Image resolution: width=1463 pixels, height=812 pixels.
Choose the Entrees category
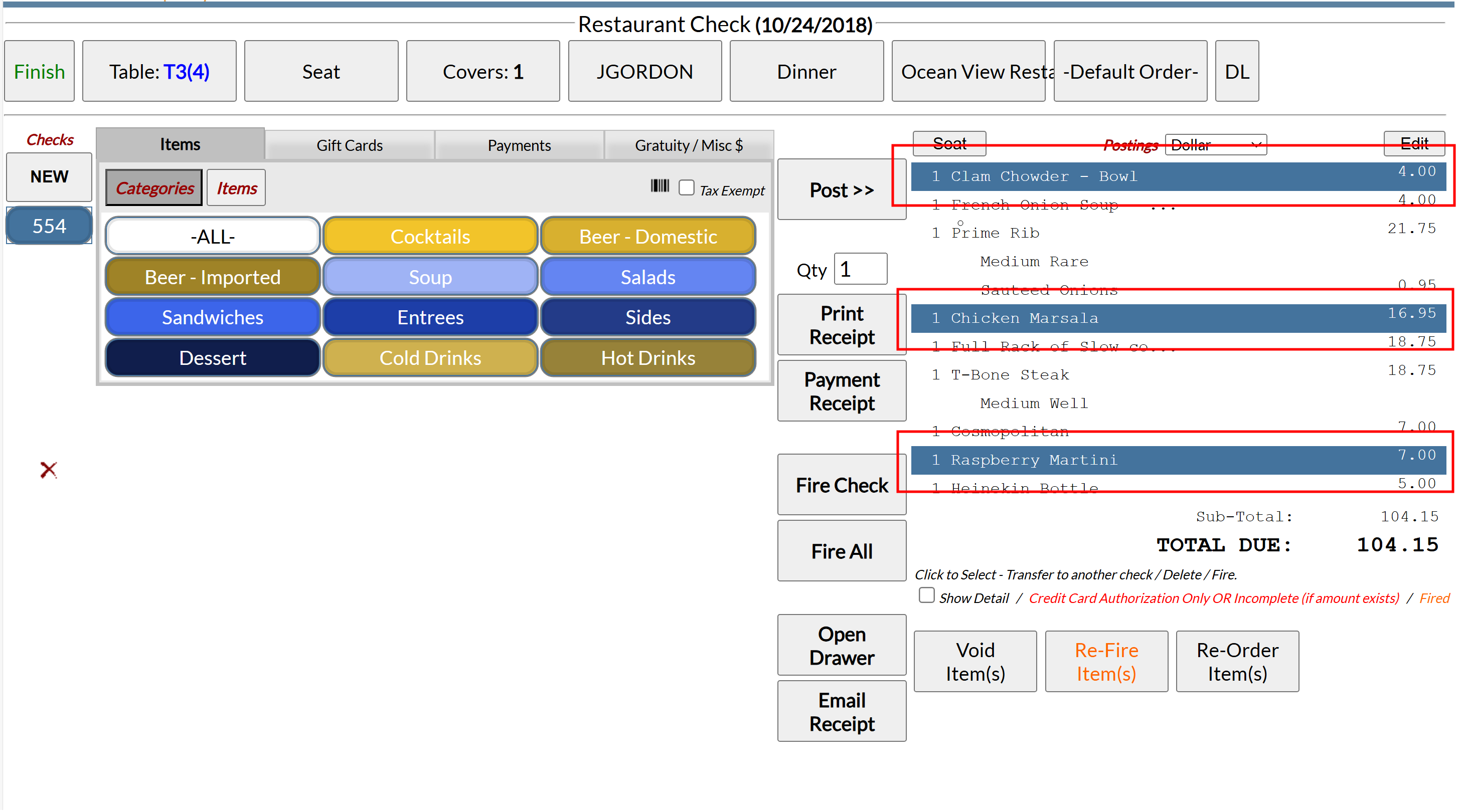click(430, 317)
